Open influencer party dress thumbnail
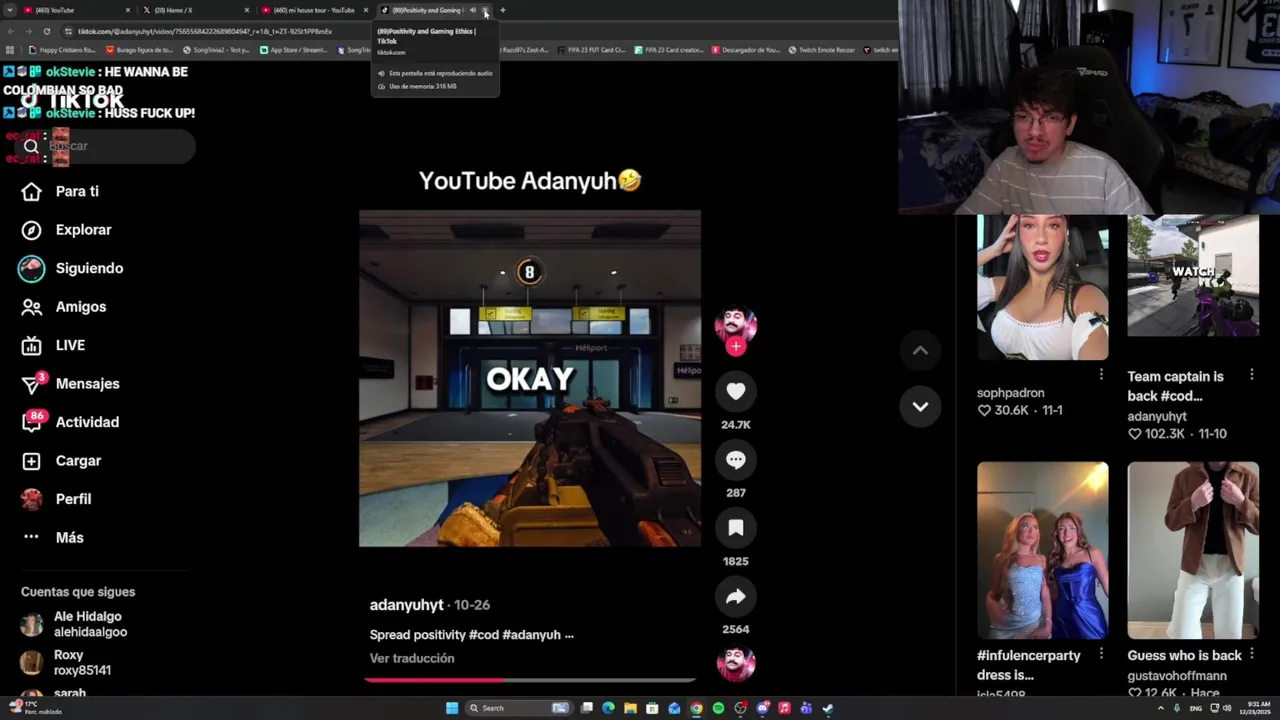 1042,550
